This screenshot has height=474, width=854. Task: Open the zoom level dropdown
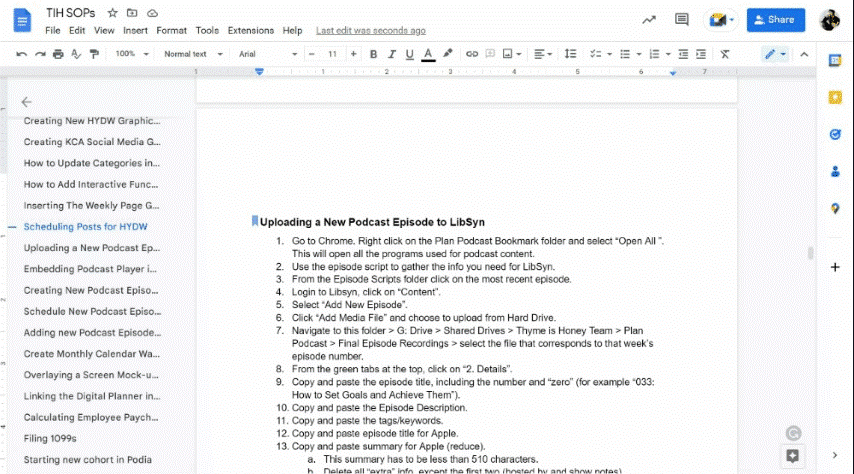(129, 54)
